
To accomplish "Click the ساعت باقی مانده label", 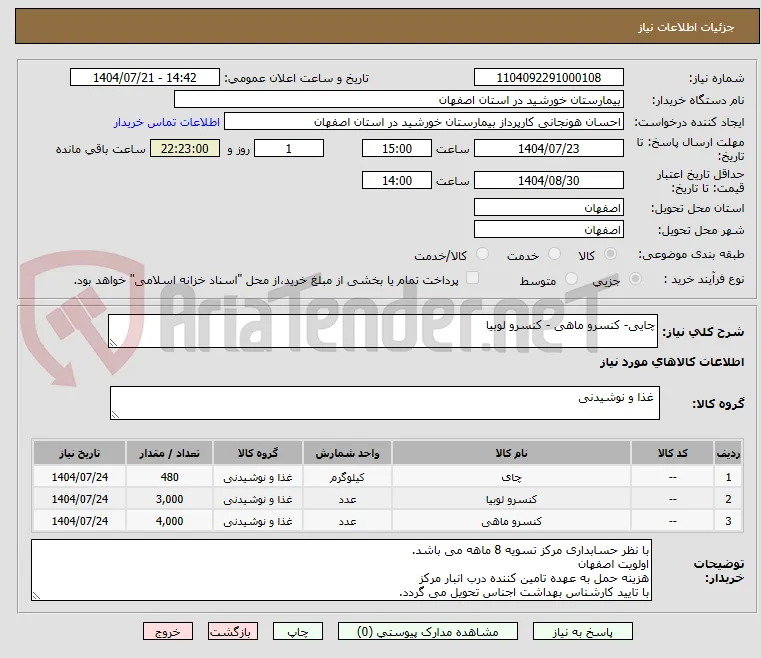I will coord(100,149).
